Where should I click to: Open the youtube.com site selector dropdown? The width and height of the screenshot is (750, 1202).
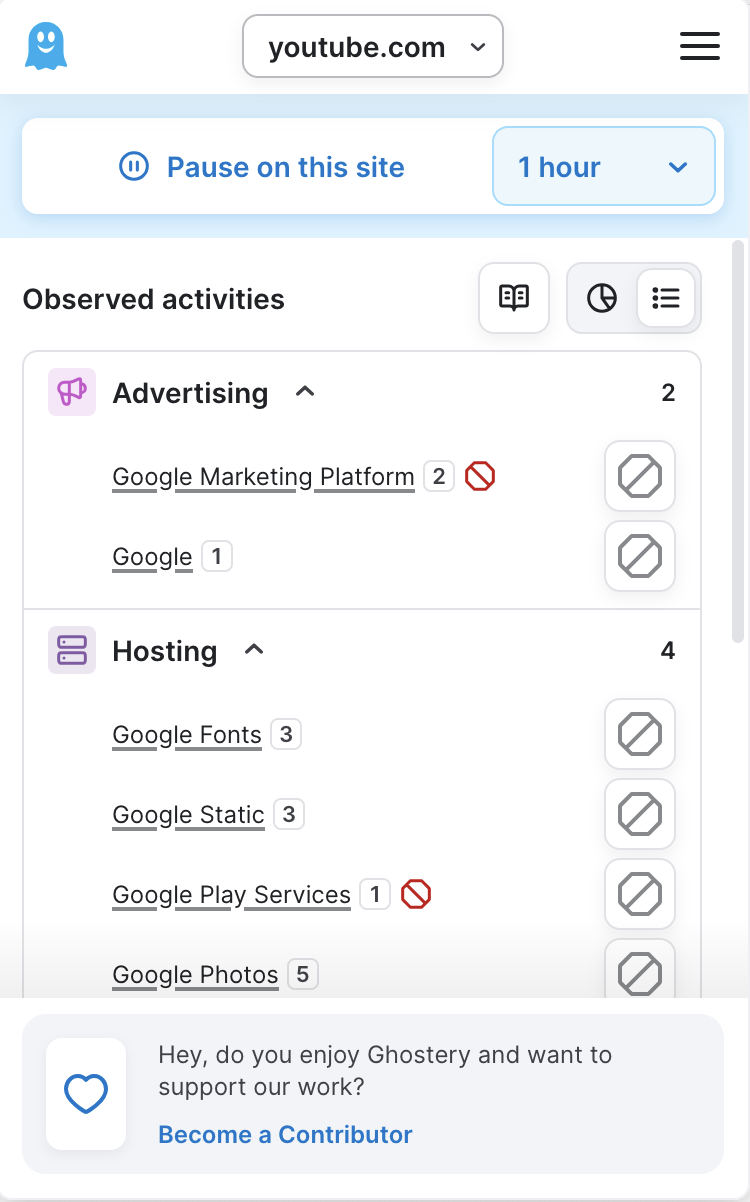click(372, 46)
